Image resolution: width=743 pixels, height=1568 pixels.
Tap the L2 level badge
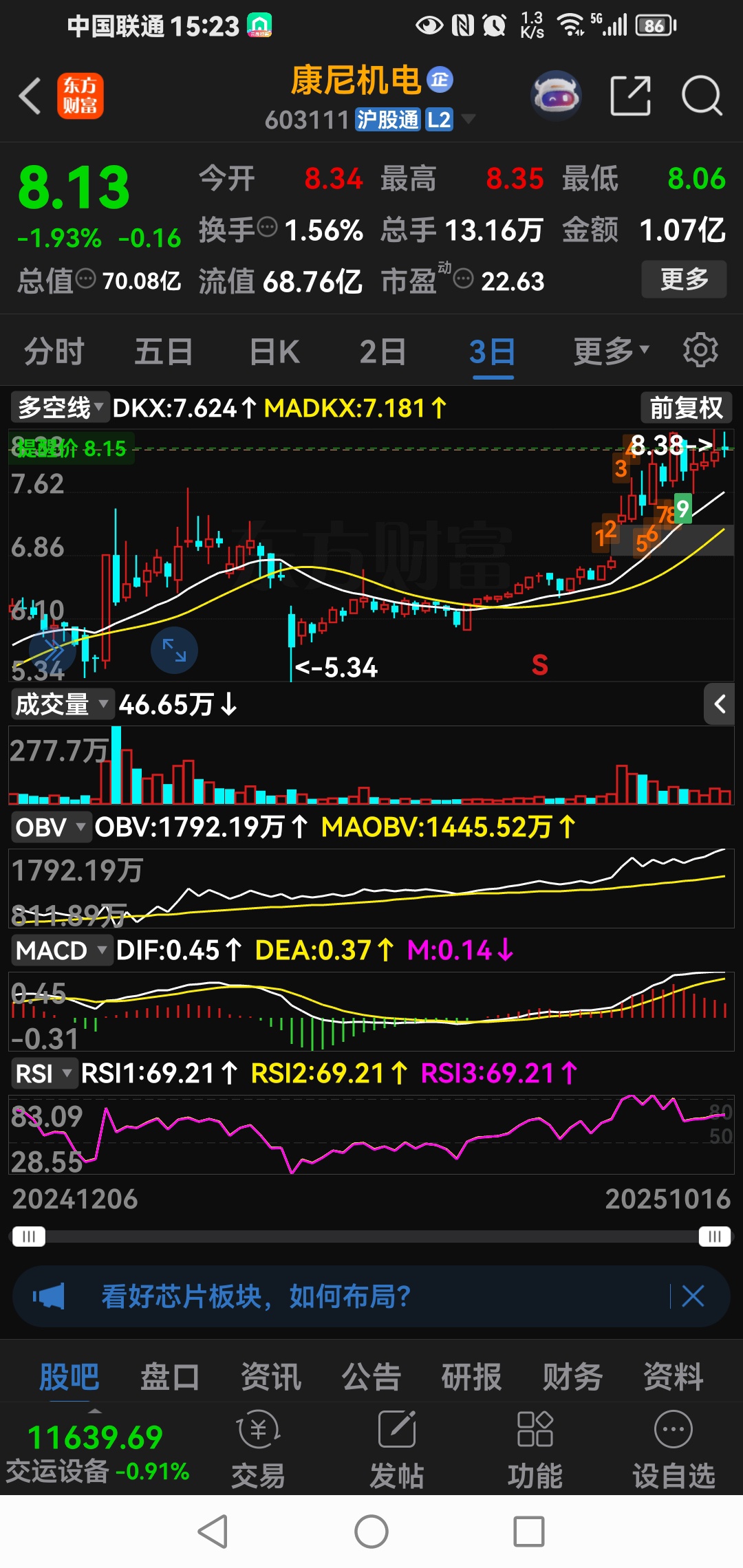click(439, 120)
